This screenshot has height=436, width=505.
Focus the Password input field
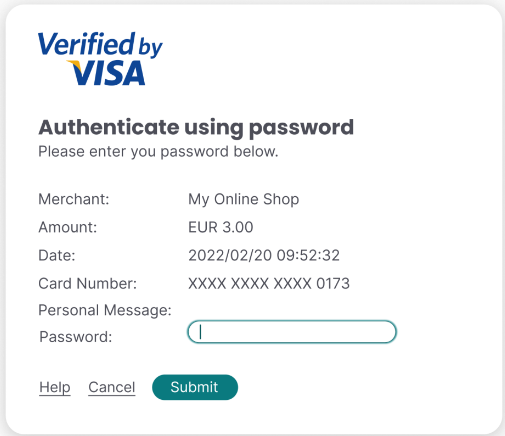coord(292,332)
